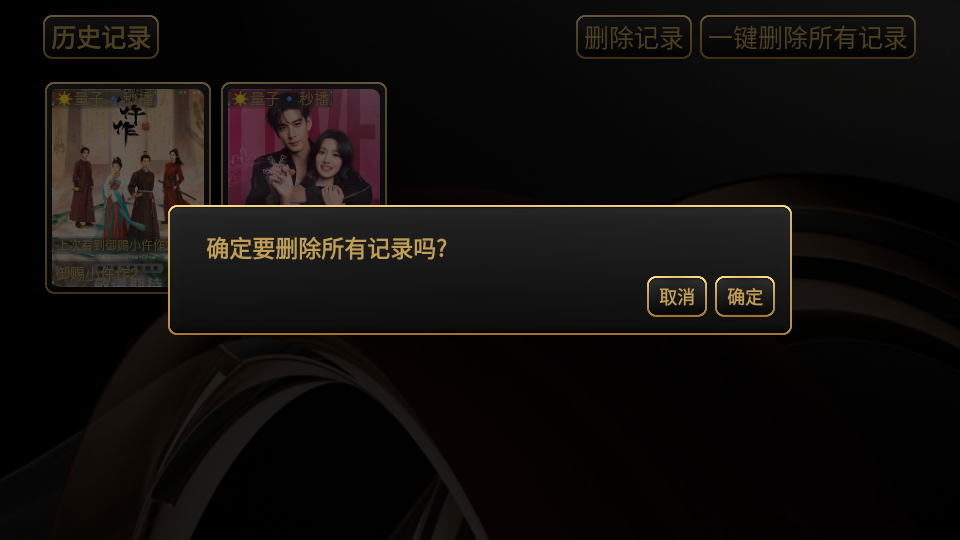Screen dimensions: 960x540
Task: Click 秒播 label on pink couple poster
Action: (x=314, y=99)
